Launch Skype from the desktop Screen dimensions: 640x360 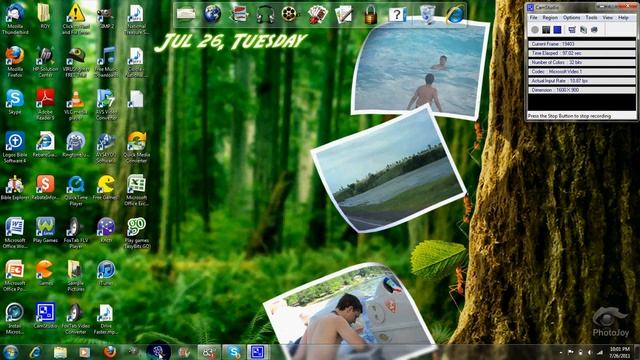15,102
